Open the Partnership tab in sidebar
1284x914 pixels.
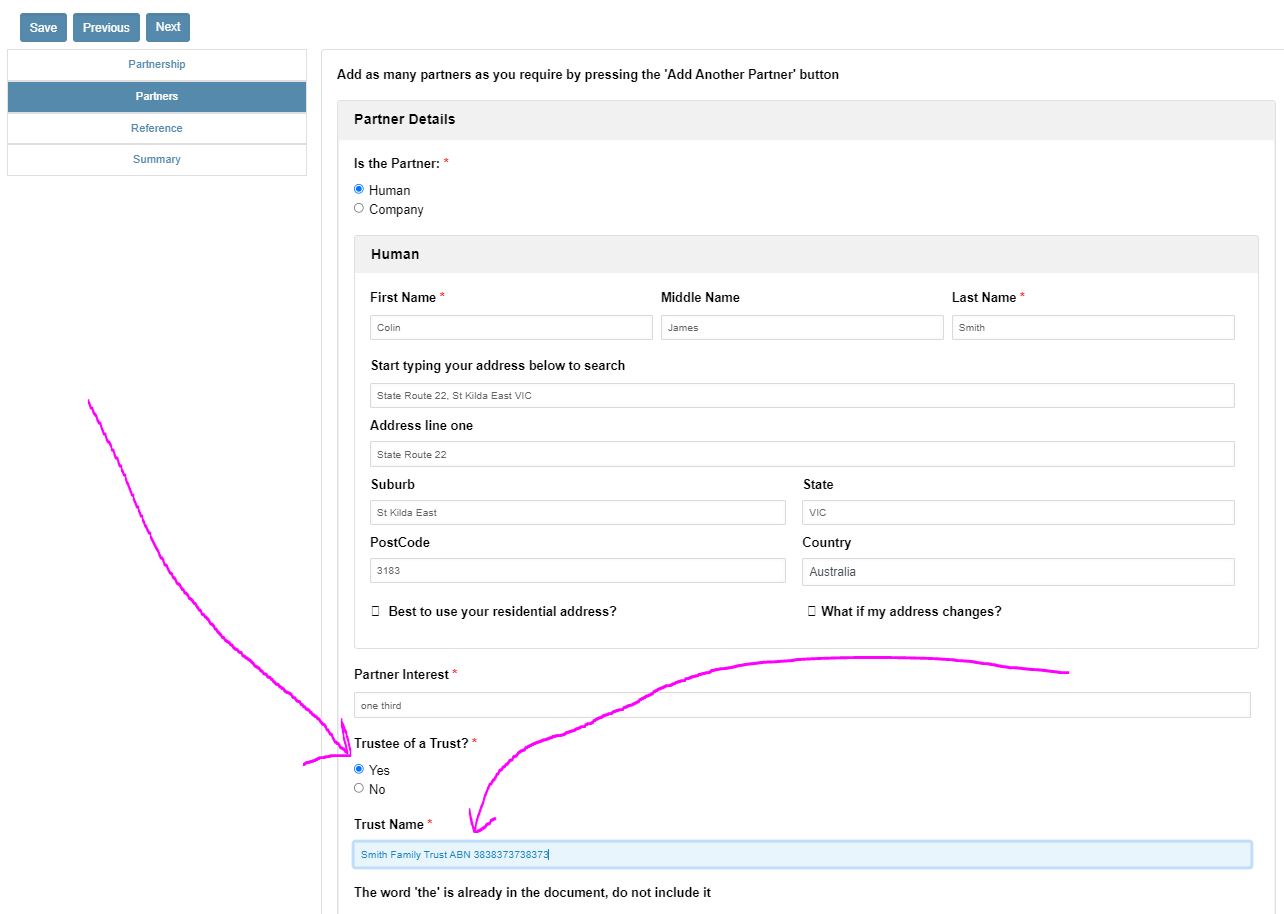[x=157, y=65]
